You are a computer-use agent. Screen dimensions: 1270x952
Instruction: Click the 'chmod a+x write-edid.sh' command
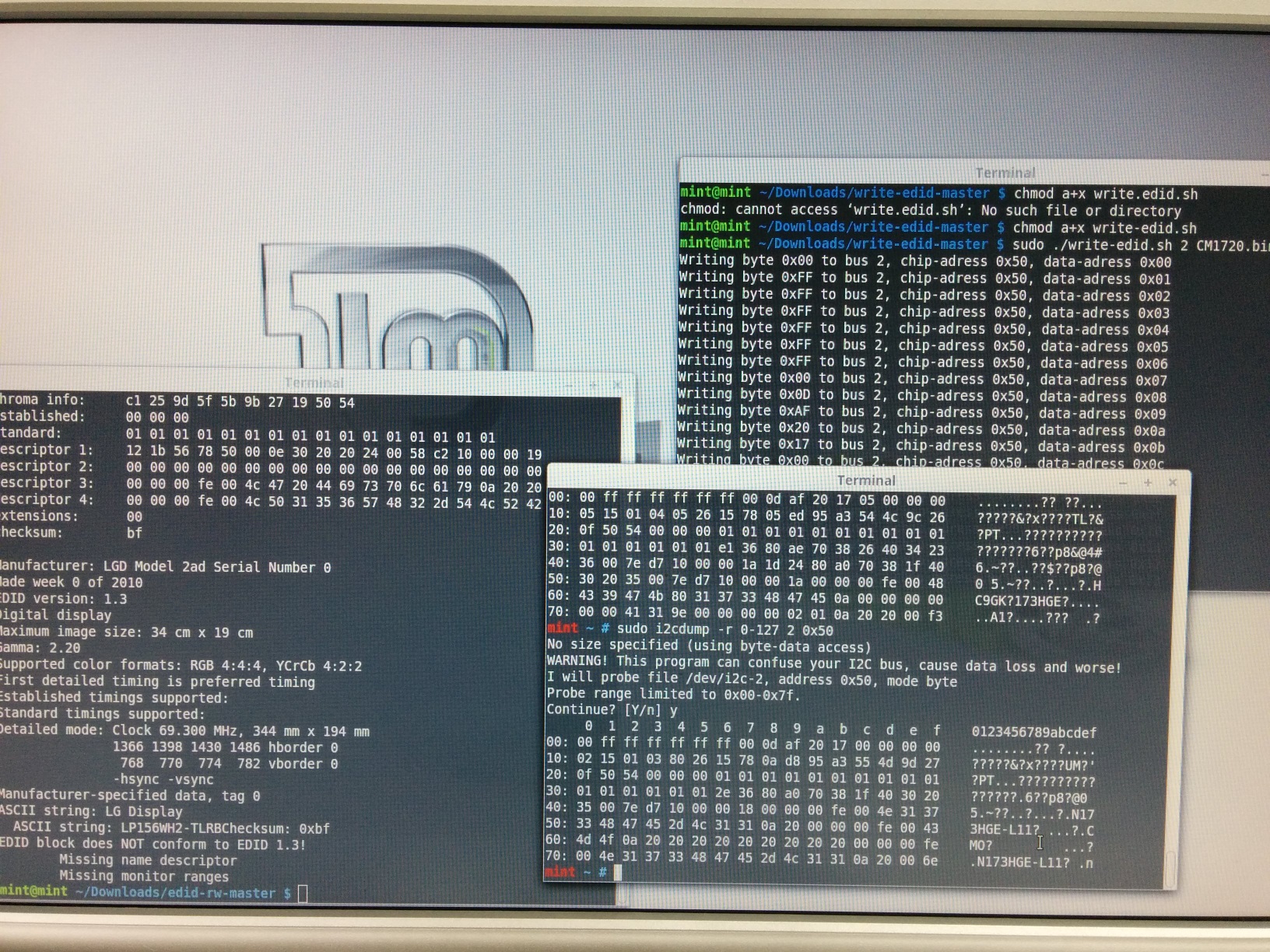coord(1105,228)
